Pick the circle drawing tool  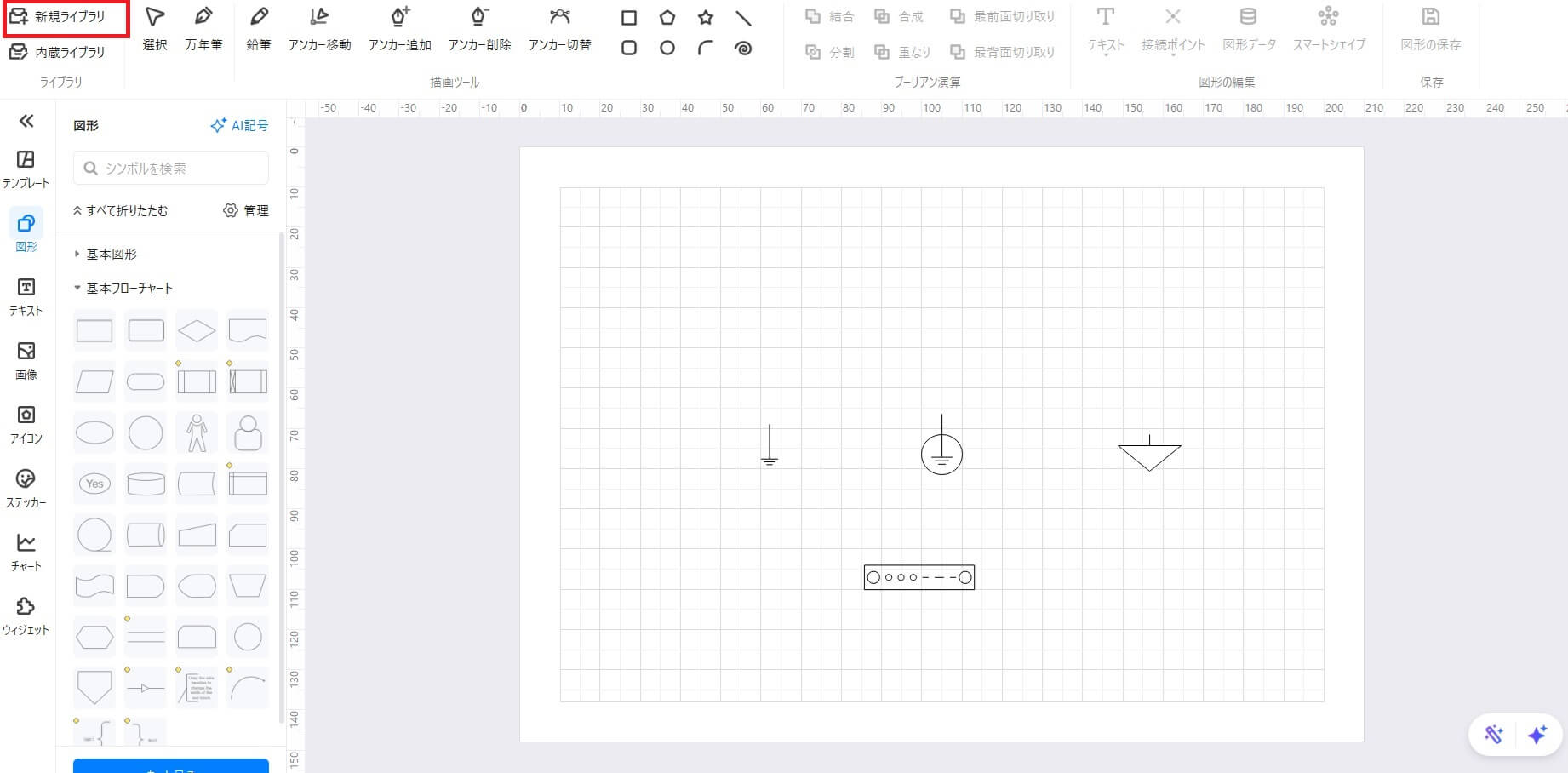pos(667,49)
